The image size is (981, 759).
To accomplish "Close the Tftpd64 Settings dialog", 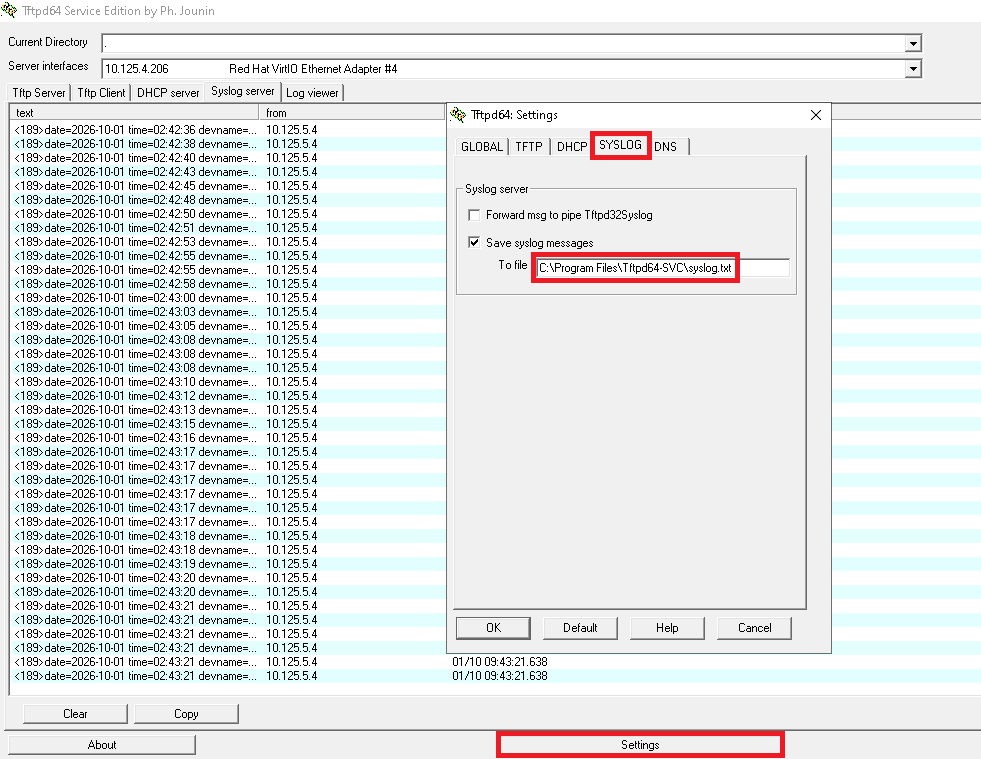I will (816, 115).
